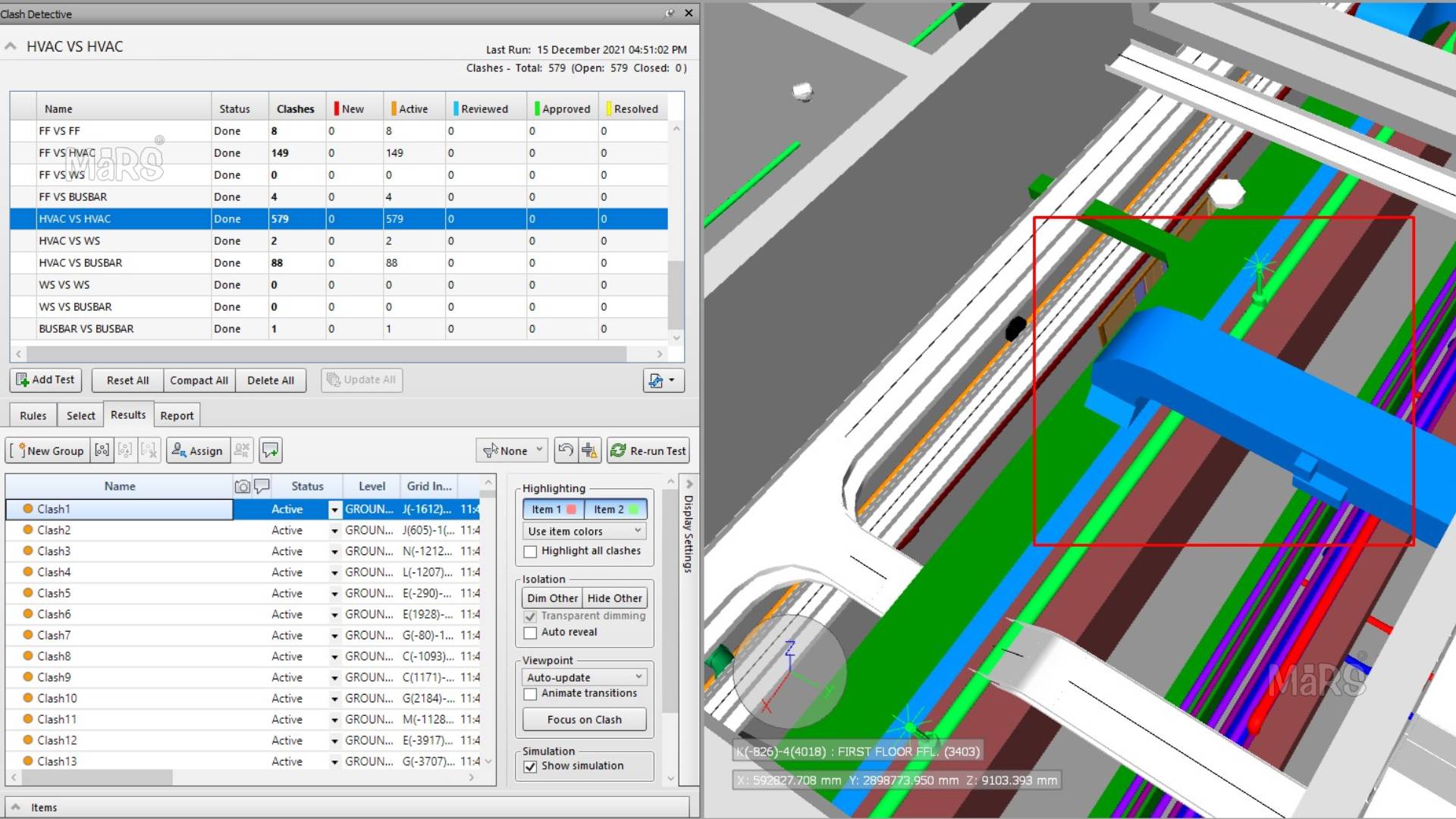The height and width of the screenshot is (819, 1456).
Task: Click the results list horizontal scrollbar
Action: pyautogui.click(x=99, y=777)
